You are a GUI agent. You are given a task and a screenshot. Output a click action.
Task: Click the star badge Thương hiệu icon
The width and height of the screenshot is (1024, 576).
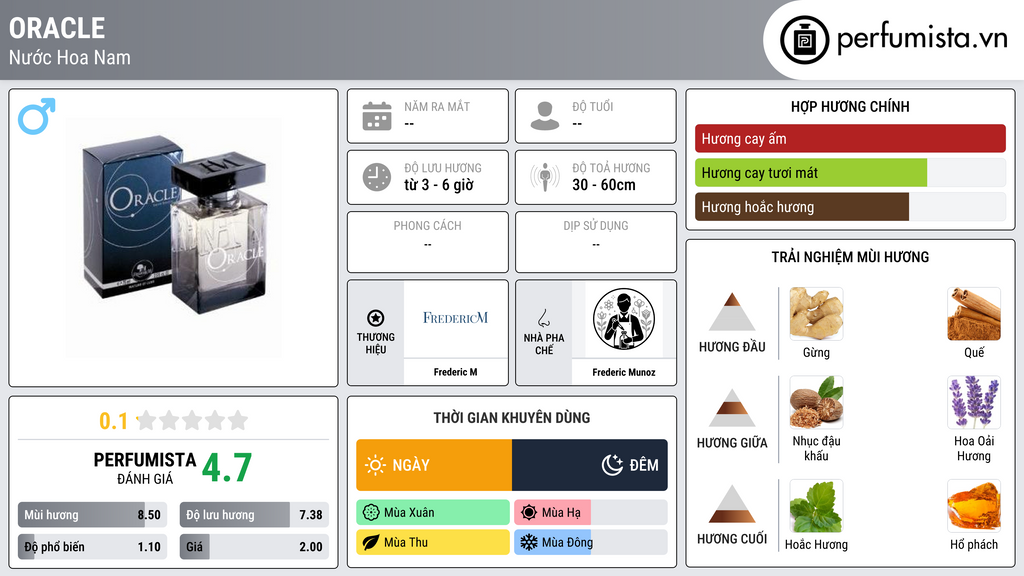click(376, 318)
